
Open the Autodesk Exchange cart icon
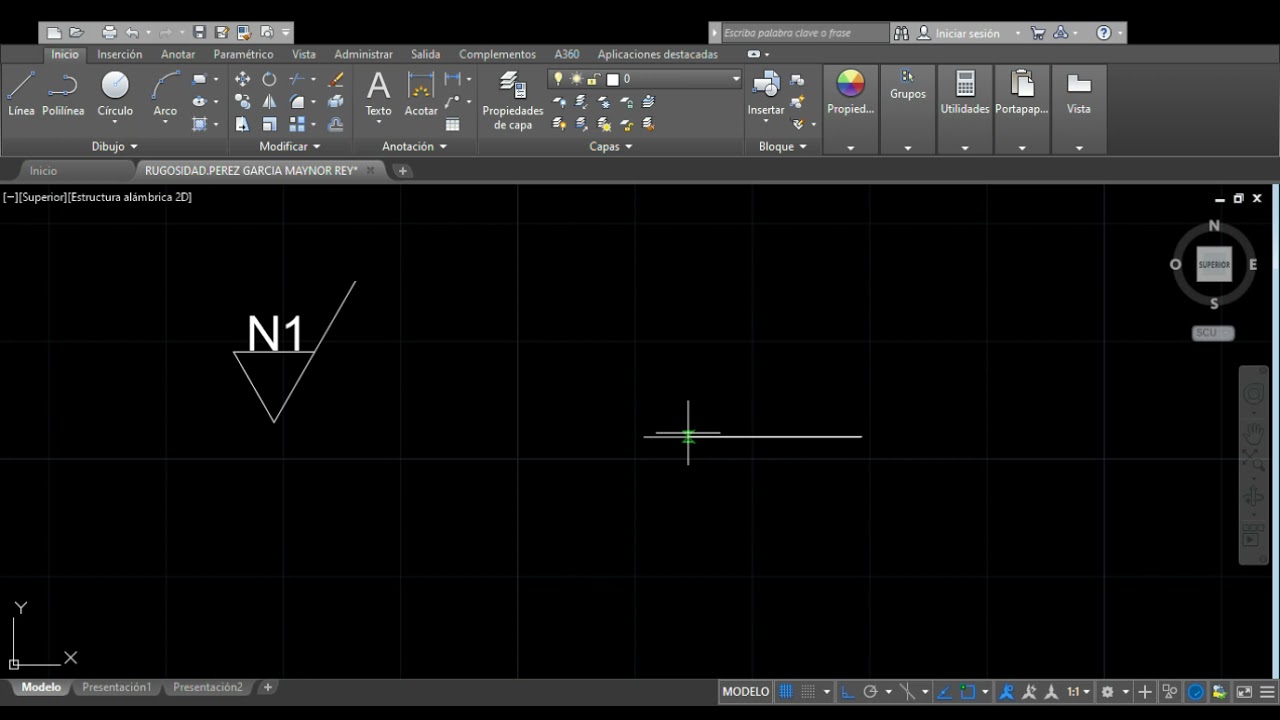point(1038,33)
